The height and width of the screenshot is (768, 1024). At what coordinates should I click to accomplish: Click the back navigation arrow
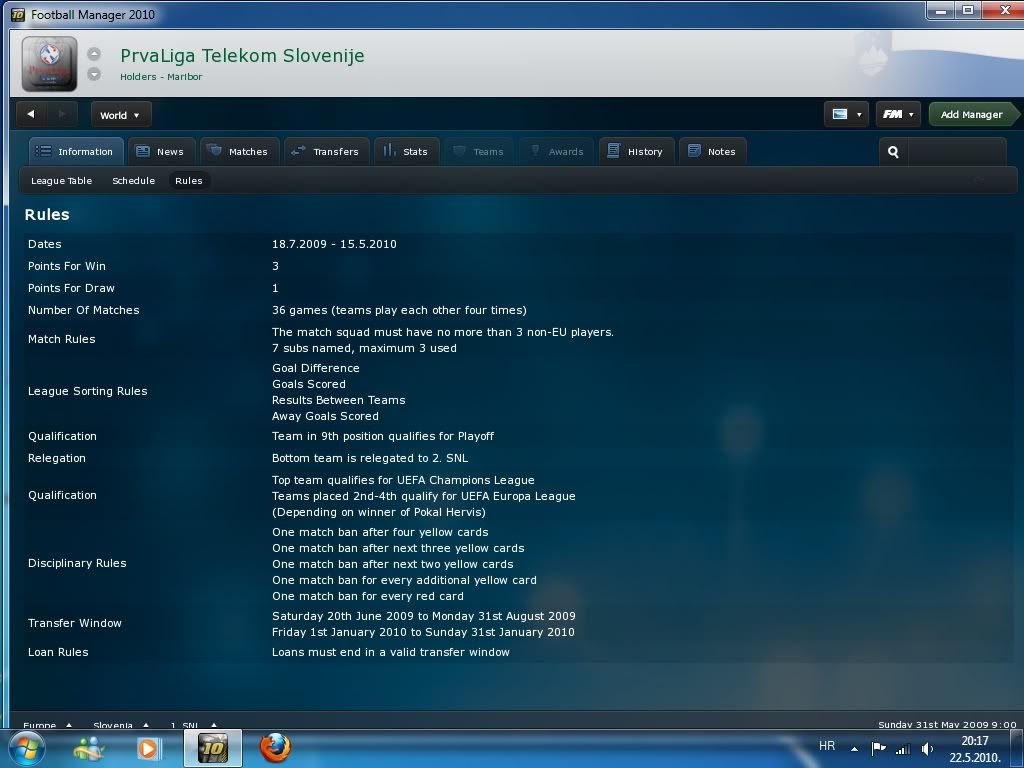(31, 115)
